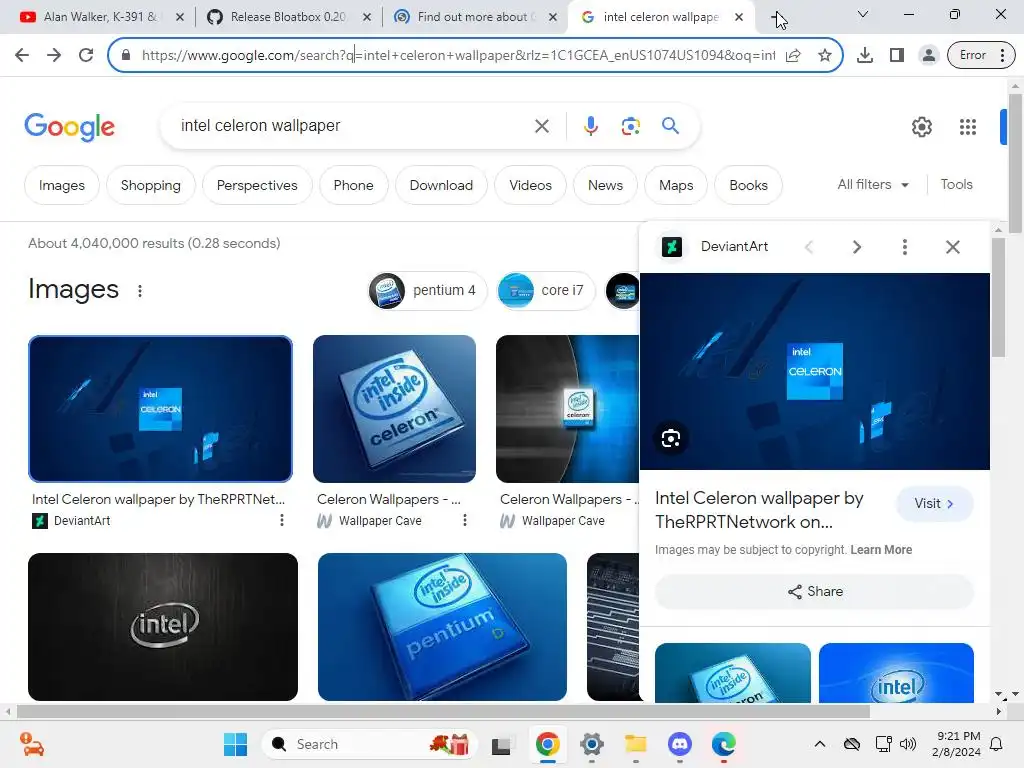Select the News filter chip
1024x768 pixels.
tap(605, 185)
